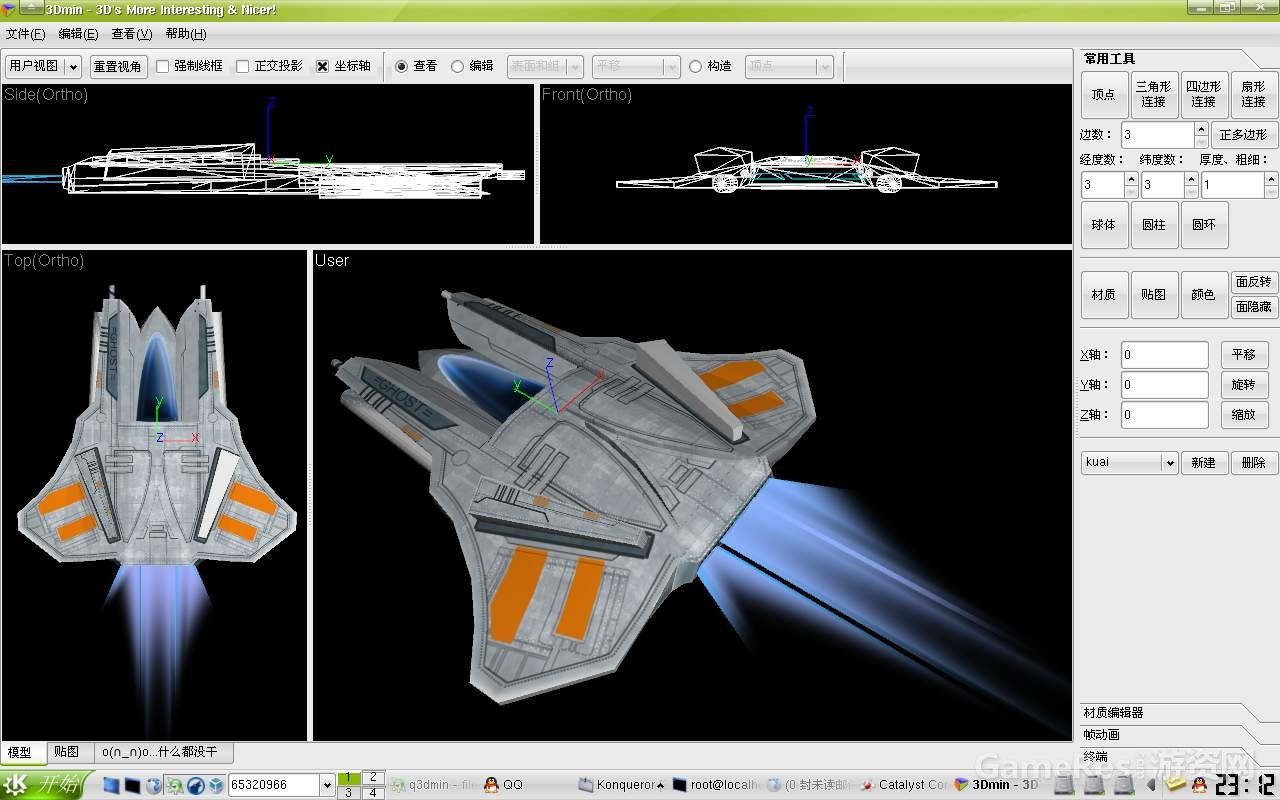The width and height of the screenshot is (1280, 800).
Task: Select the 三角形连接 triangle connect tool
Action: [1153, 93]
